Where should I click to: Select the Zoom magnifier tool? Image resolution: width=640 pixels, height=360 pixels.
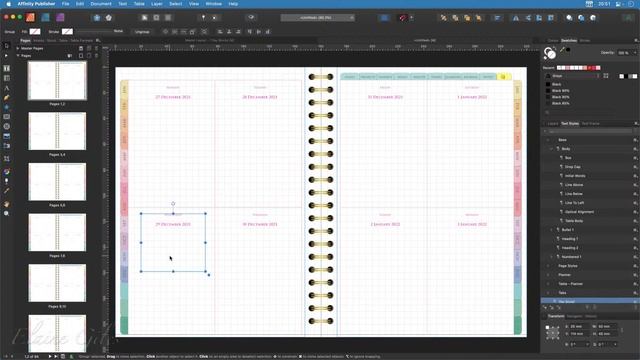click(7, 213)
